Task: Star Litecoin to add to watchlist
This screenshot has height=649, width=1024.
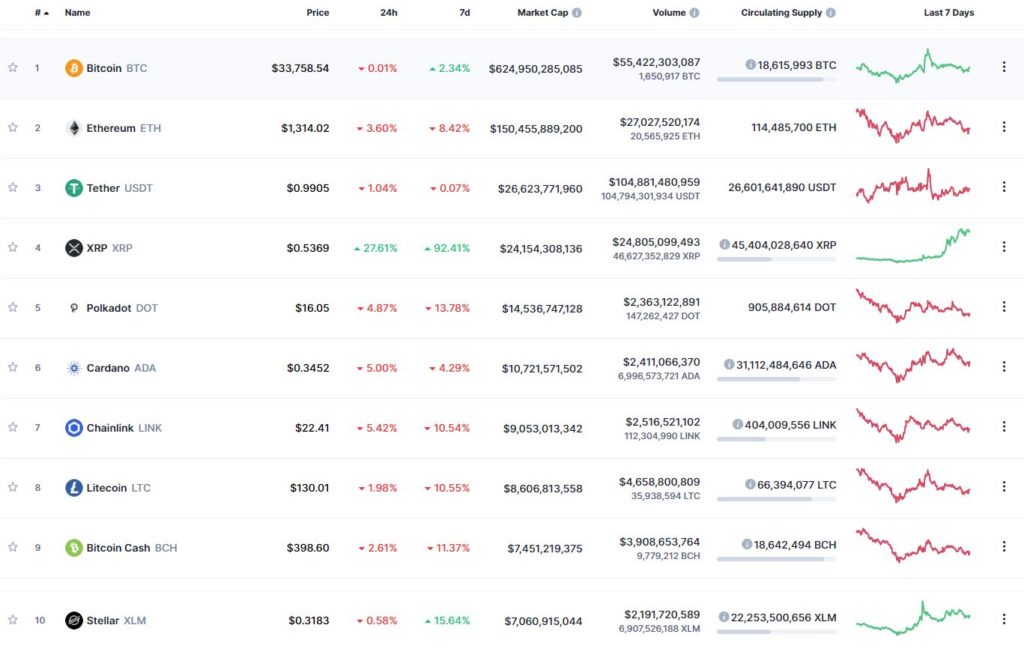Action: pyautogui.click(x=12, y=487)
